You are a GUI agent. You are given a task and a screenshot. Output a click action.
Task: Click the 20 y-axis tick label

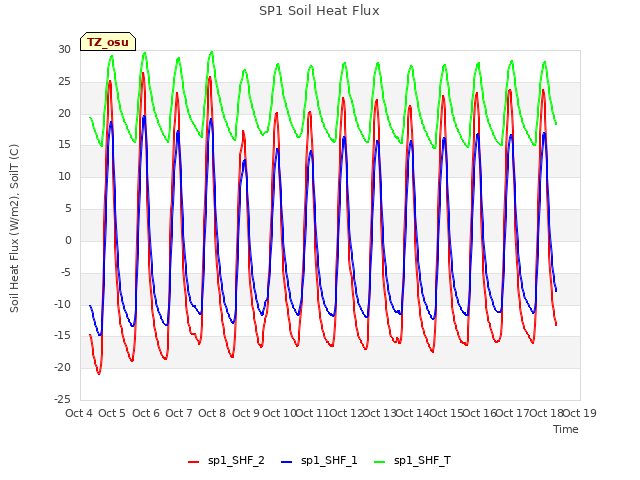(64, 113)
